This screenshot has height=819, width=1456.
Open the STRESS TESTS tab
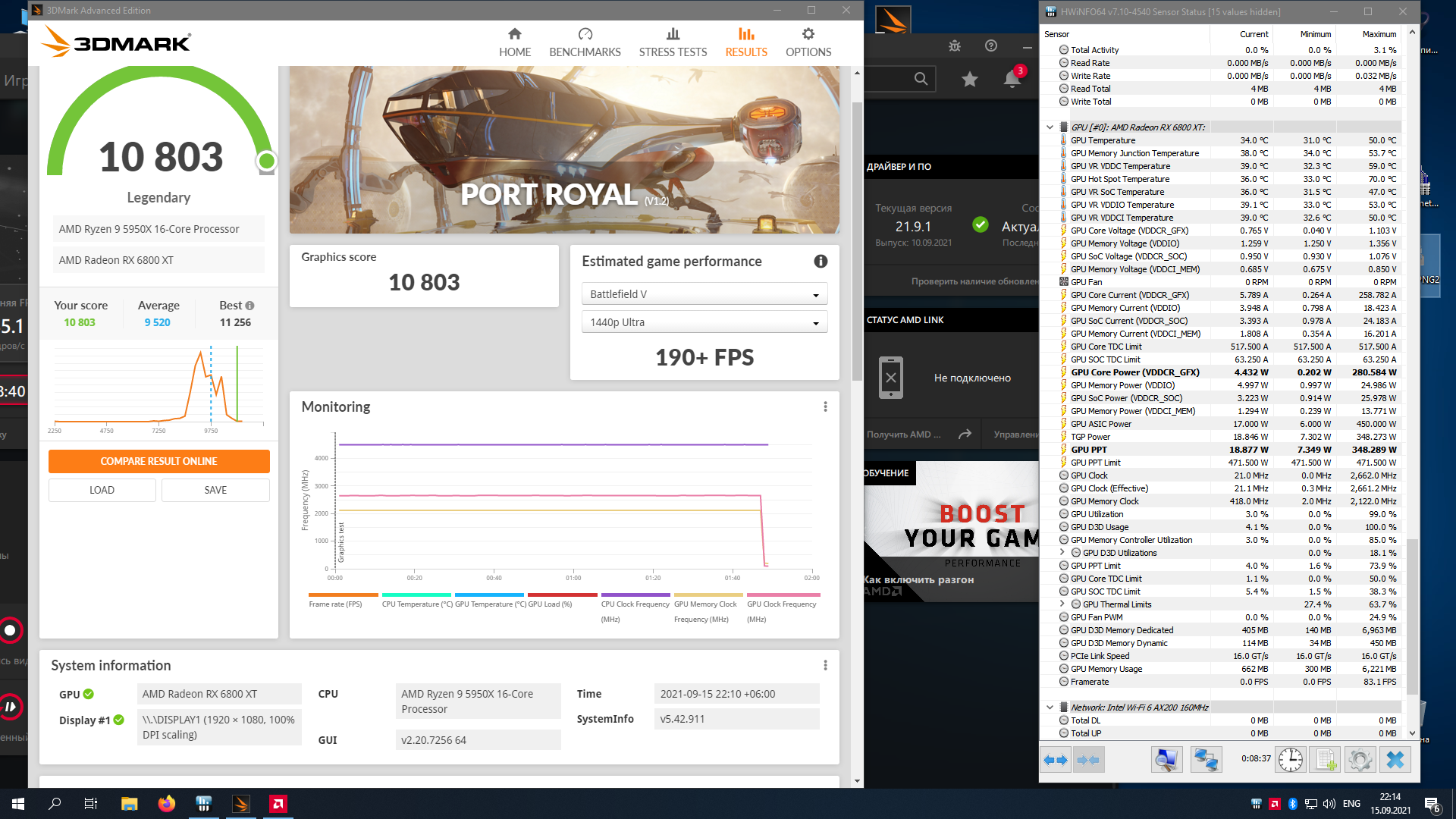(x=673, y=42)
